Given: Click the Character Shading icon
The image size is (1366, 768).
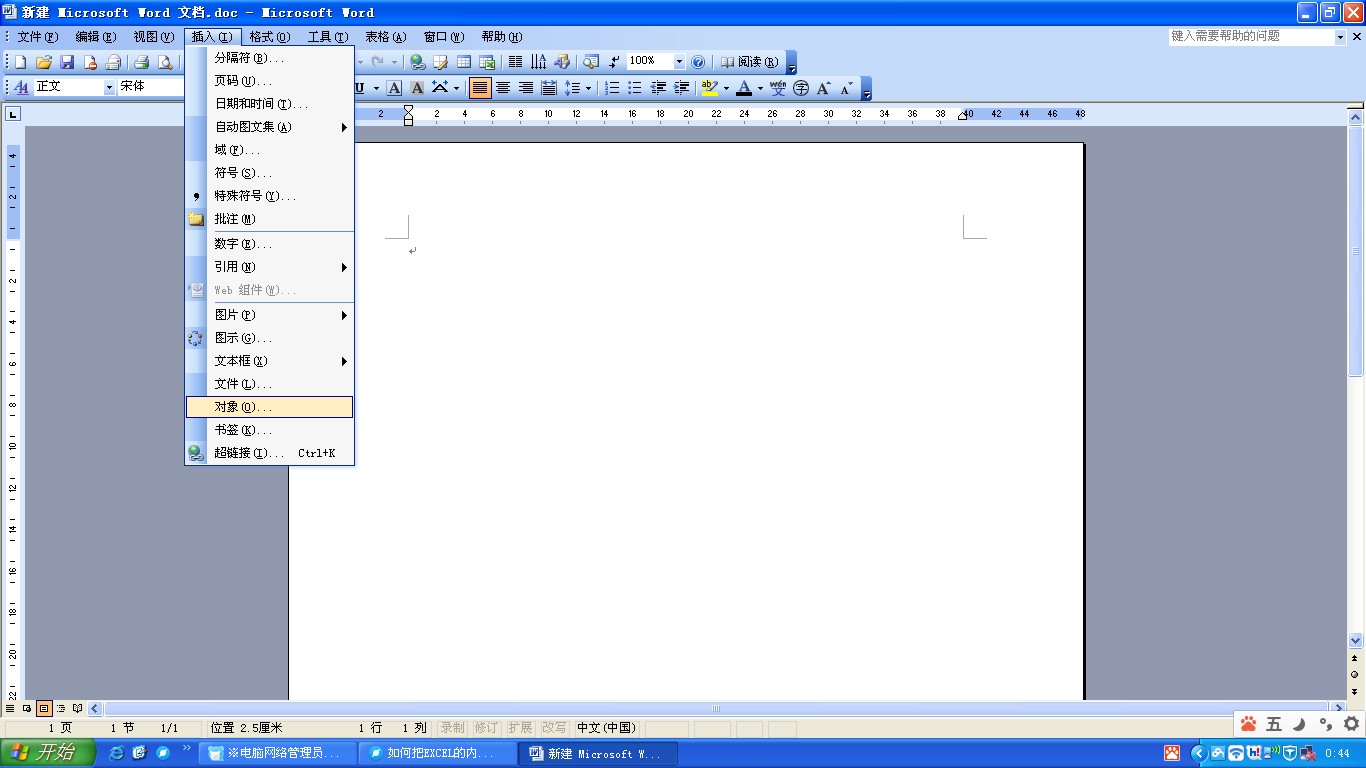Looking at the screenshot, I should 417,88.
